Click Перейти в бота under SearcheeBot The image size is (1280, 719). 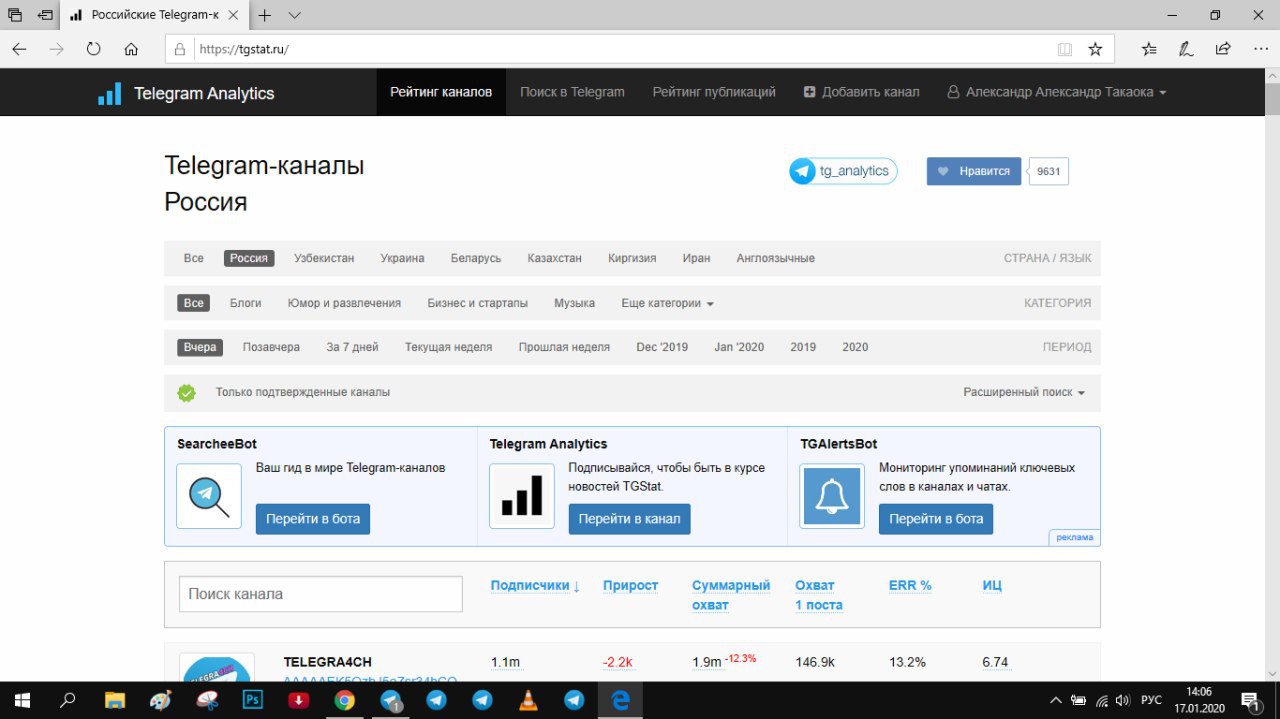tap(313, 519)
